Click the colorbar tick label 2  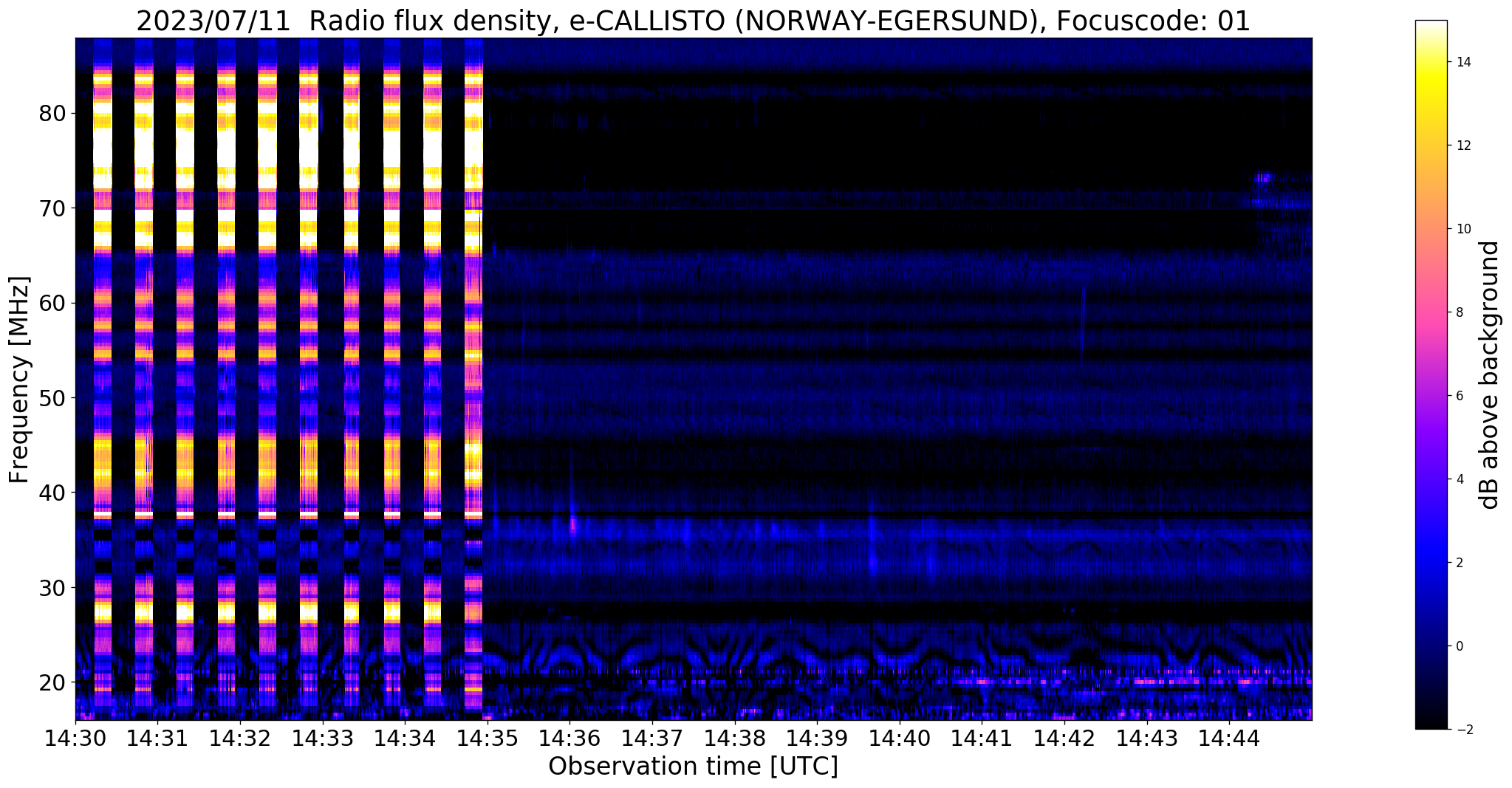[1460, 563]
